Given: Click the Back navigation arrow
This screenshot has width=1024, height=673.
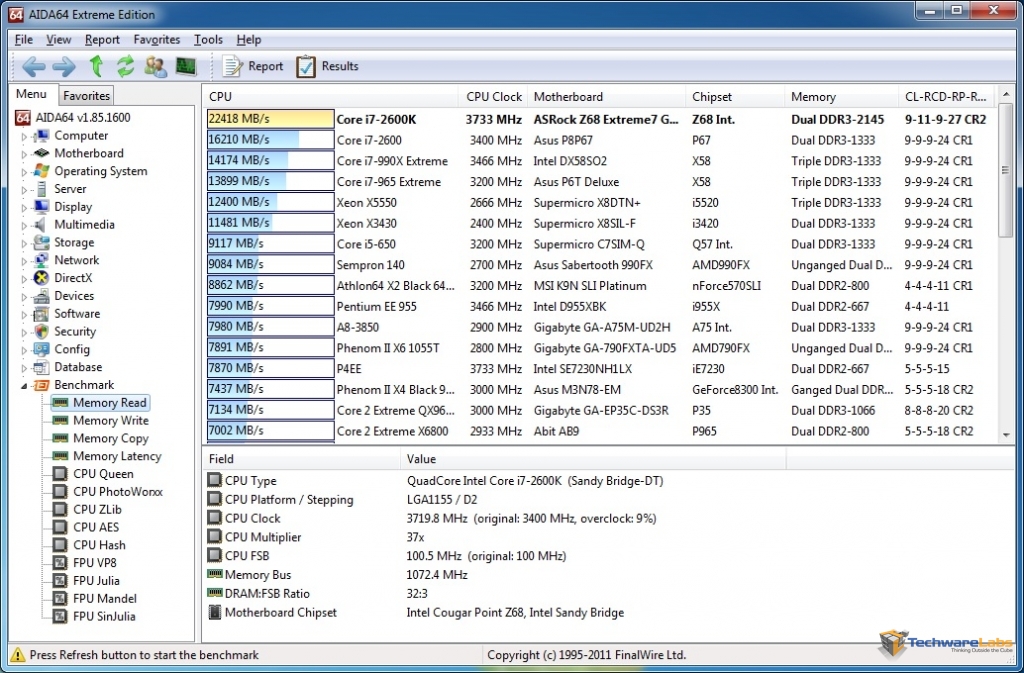Looking at the screenshot, I should tap(33, 66).
